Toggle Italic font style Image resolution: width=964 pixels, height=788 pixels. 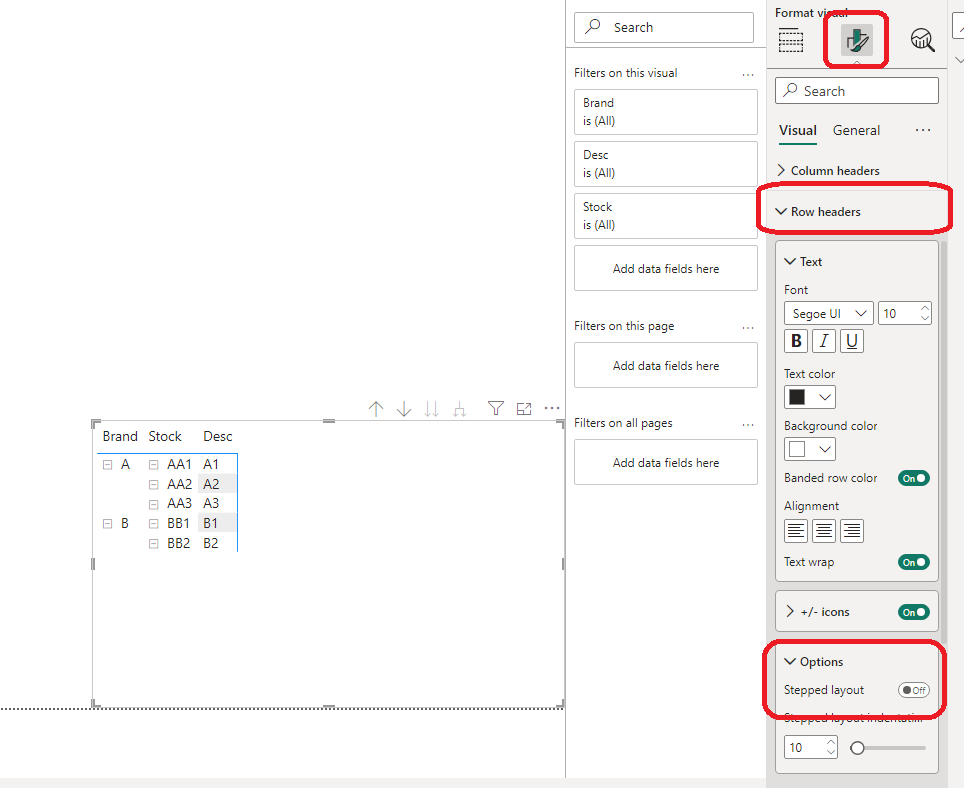tap(824, 341)
